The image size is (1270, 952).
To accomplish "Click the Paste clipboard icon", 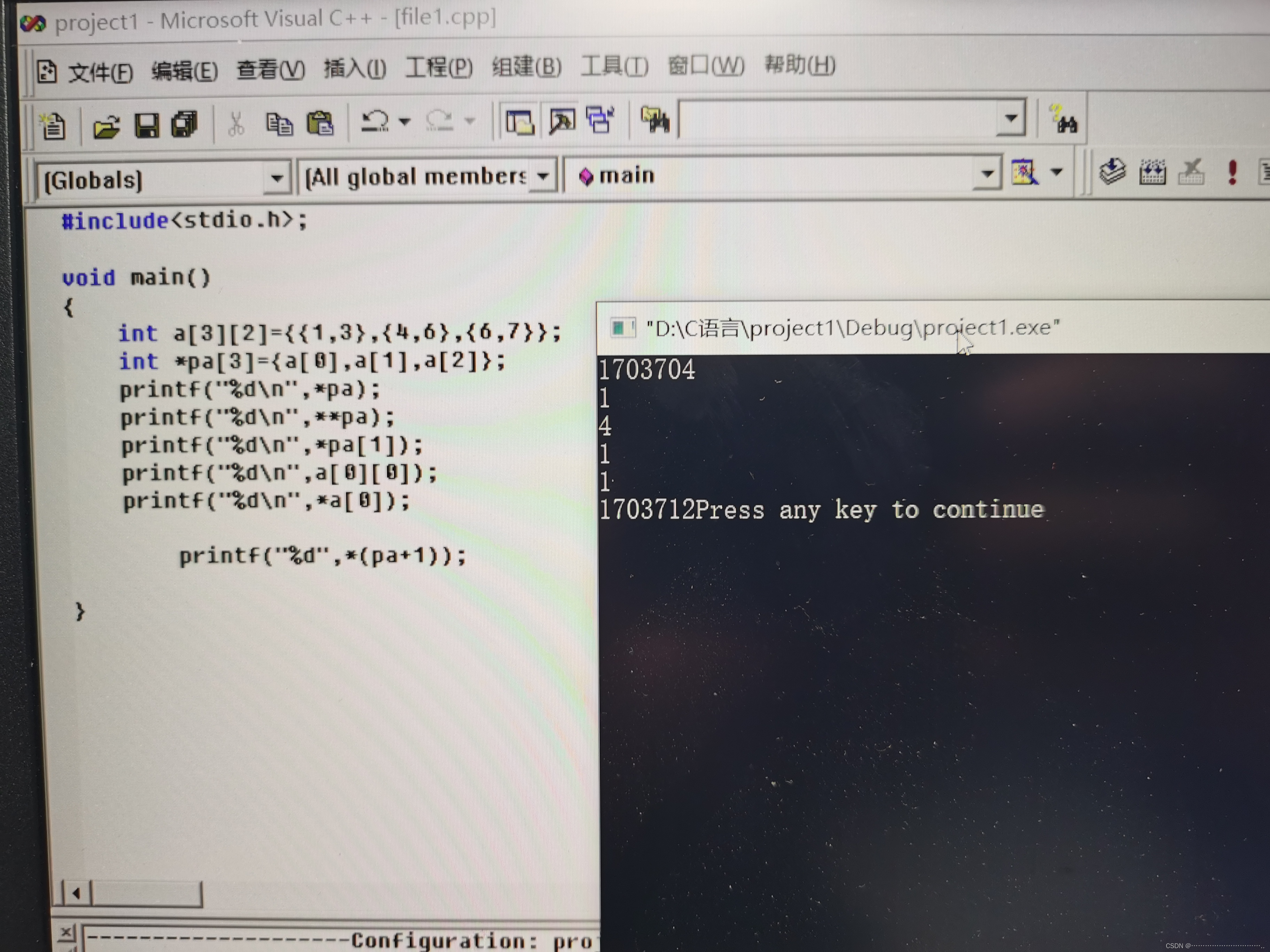I will (320, 123).
